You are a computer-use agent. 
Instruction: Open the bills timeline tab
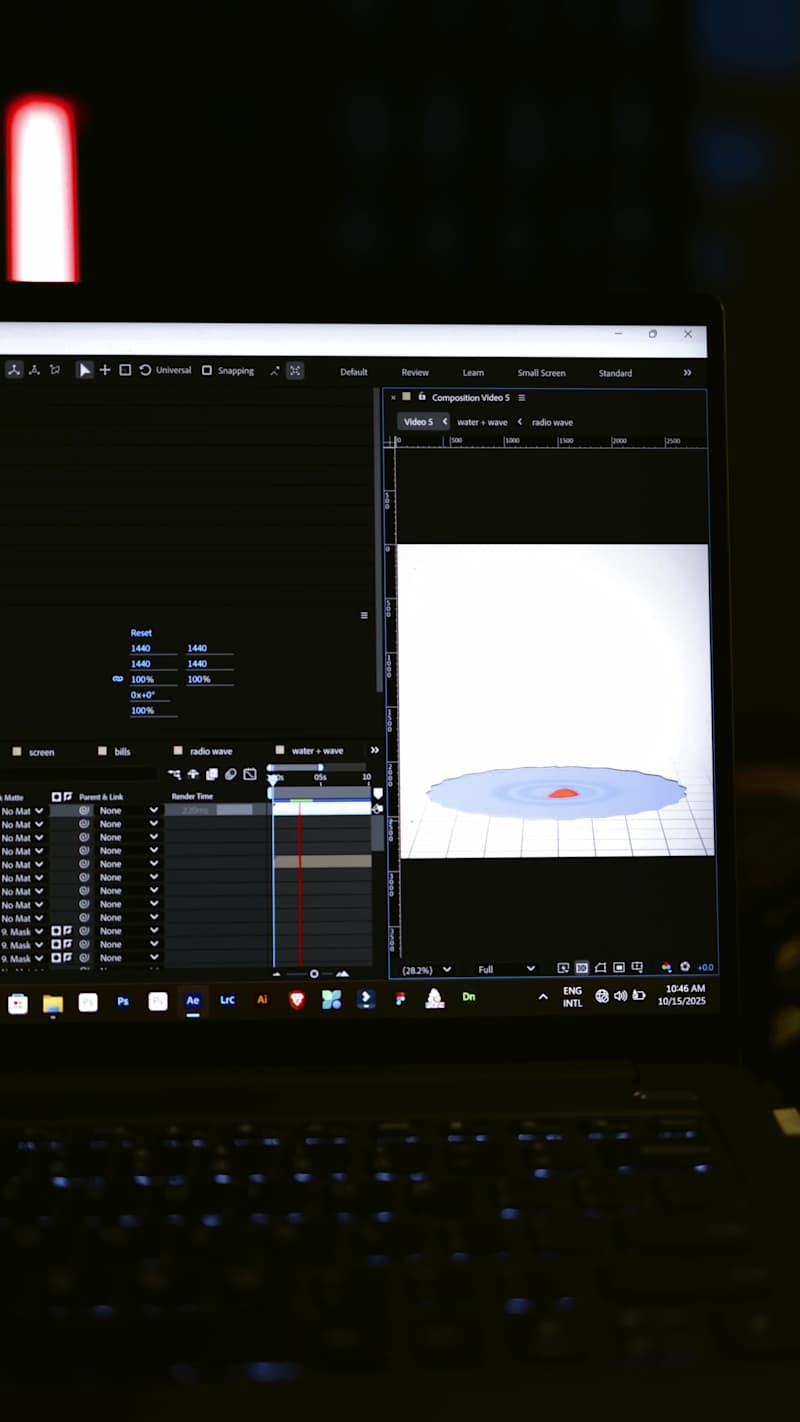click(x=122, y=751)
